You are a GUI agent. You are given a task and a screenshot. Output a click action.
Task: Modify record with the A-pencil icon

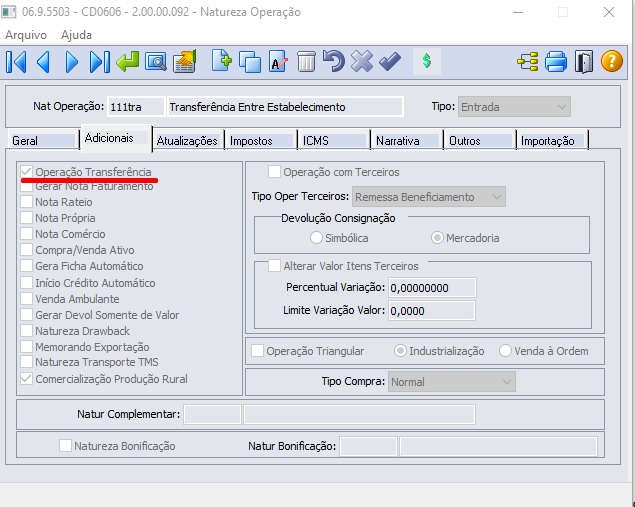278,62
